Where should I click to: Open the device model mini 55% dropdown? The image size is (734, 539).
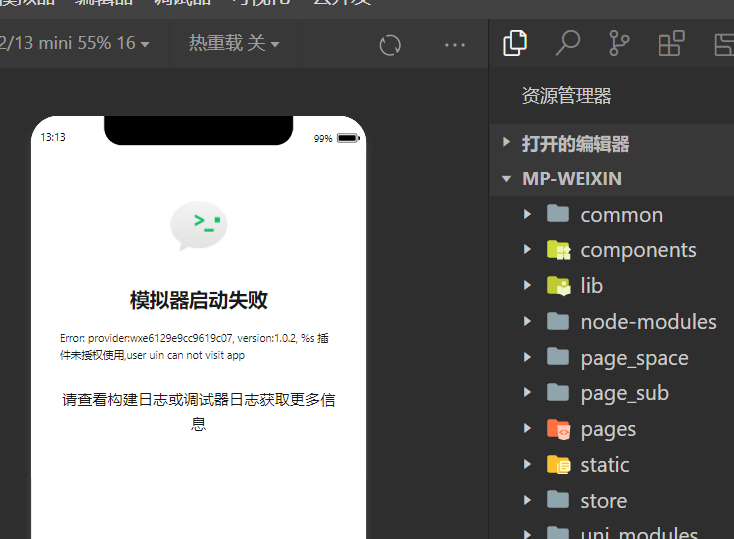(75, 44)
